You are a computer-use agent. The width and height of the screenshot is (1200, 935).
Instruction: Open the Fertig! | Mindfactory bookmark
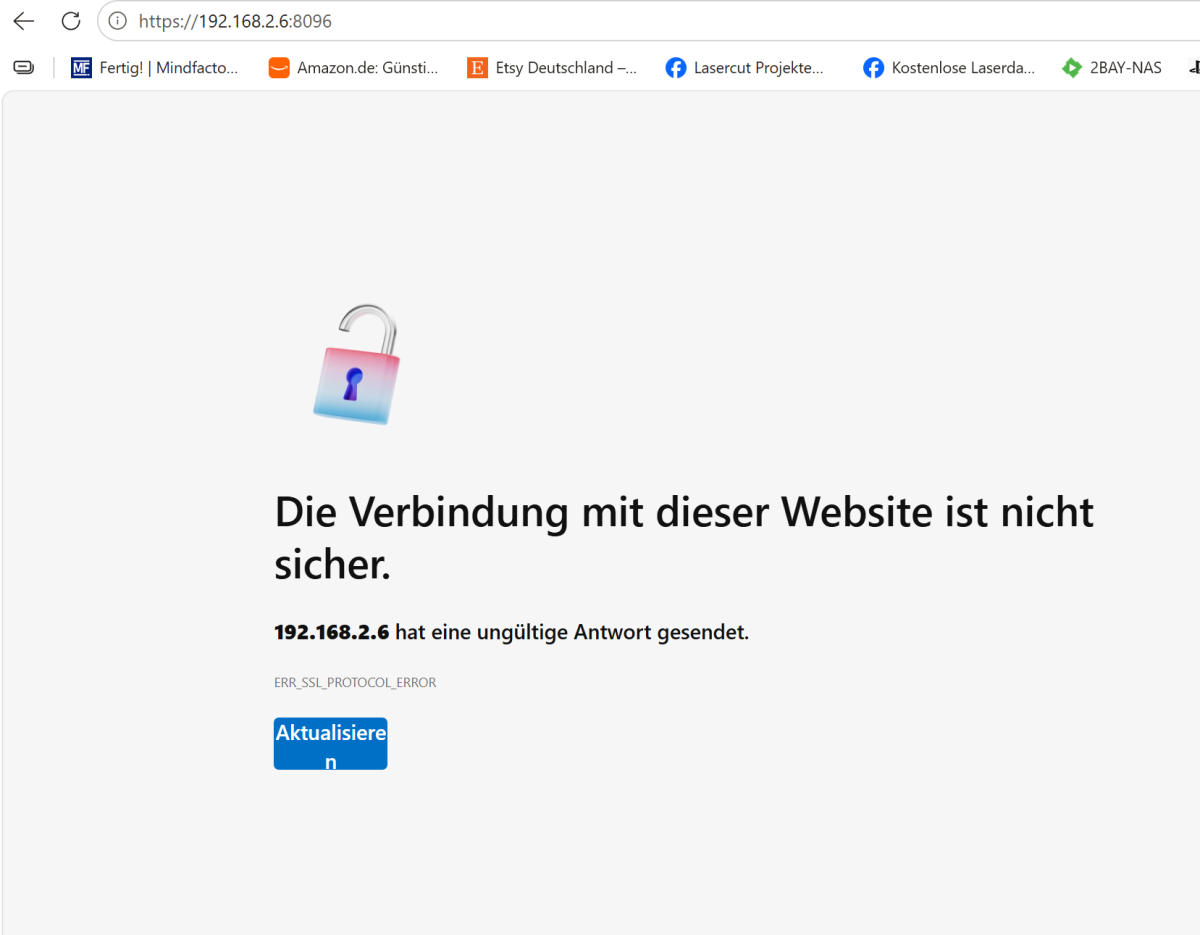pos(155,68)
